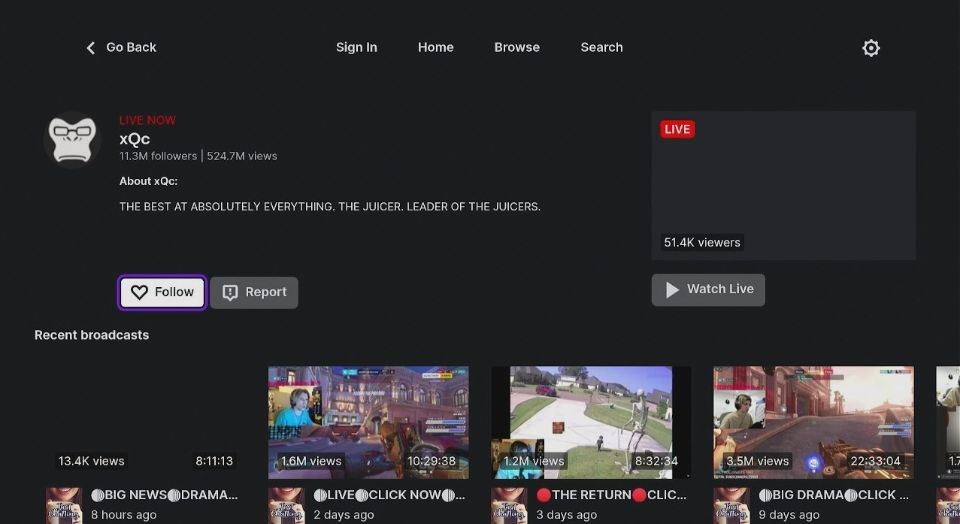960x524 pixels.
Task: Click the 3.5M views label
Action: [757, 461]
